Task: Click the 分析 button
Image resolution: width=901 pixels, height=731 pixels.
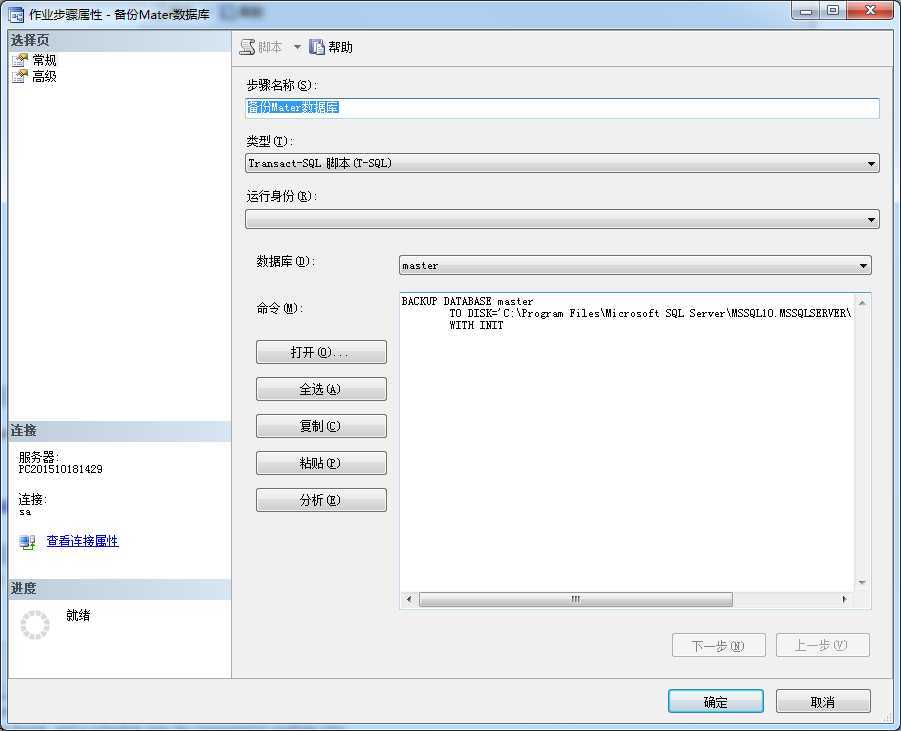Action: click(x=321, y=500)
